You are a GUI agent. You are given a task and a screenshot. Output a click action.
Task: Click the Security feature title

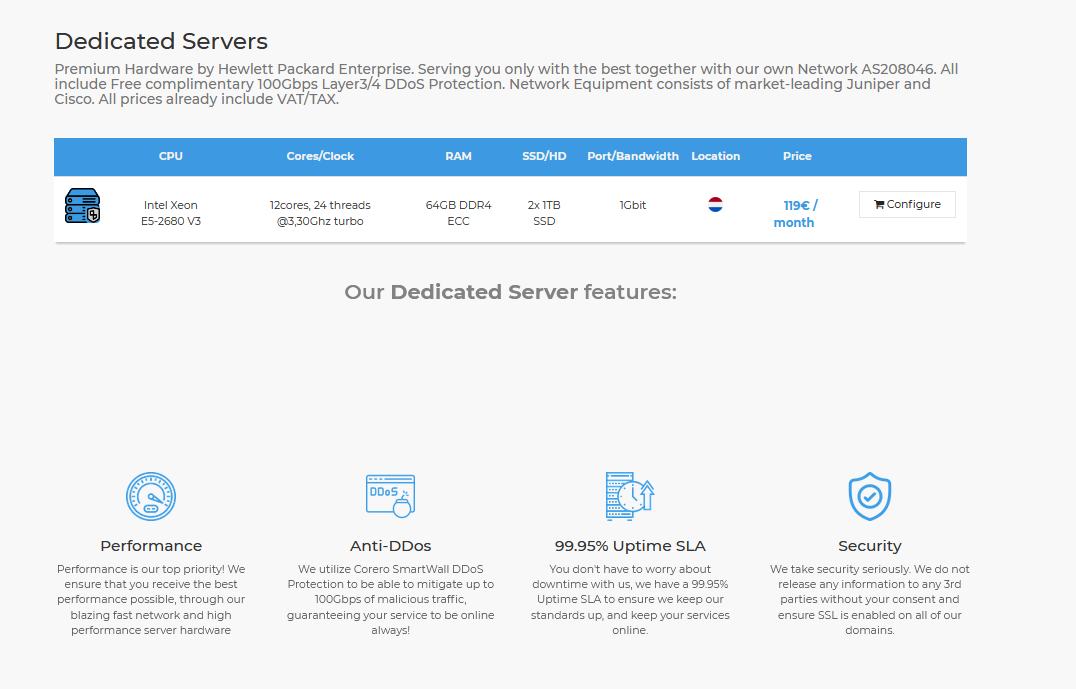[869, 546]
